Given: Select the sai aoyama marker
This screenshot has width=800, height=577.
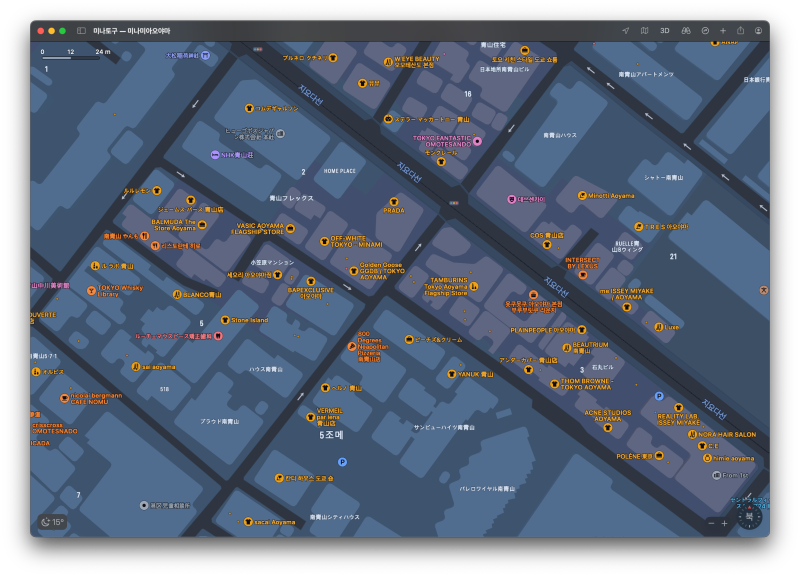Looking at the screenshot, I should [x=135, y=366].
